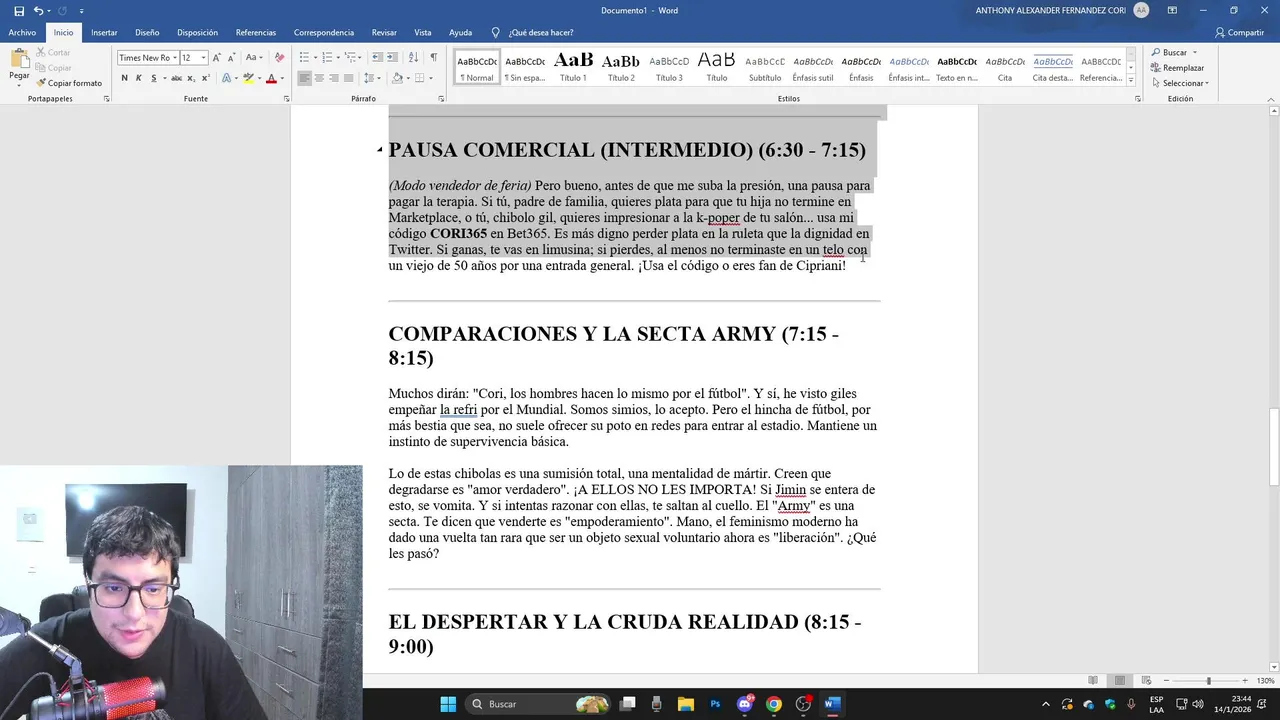1280x720 pixels.
Task: Apply the red font color
Action: pyautogui.click(x=271, y=78)
